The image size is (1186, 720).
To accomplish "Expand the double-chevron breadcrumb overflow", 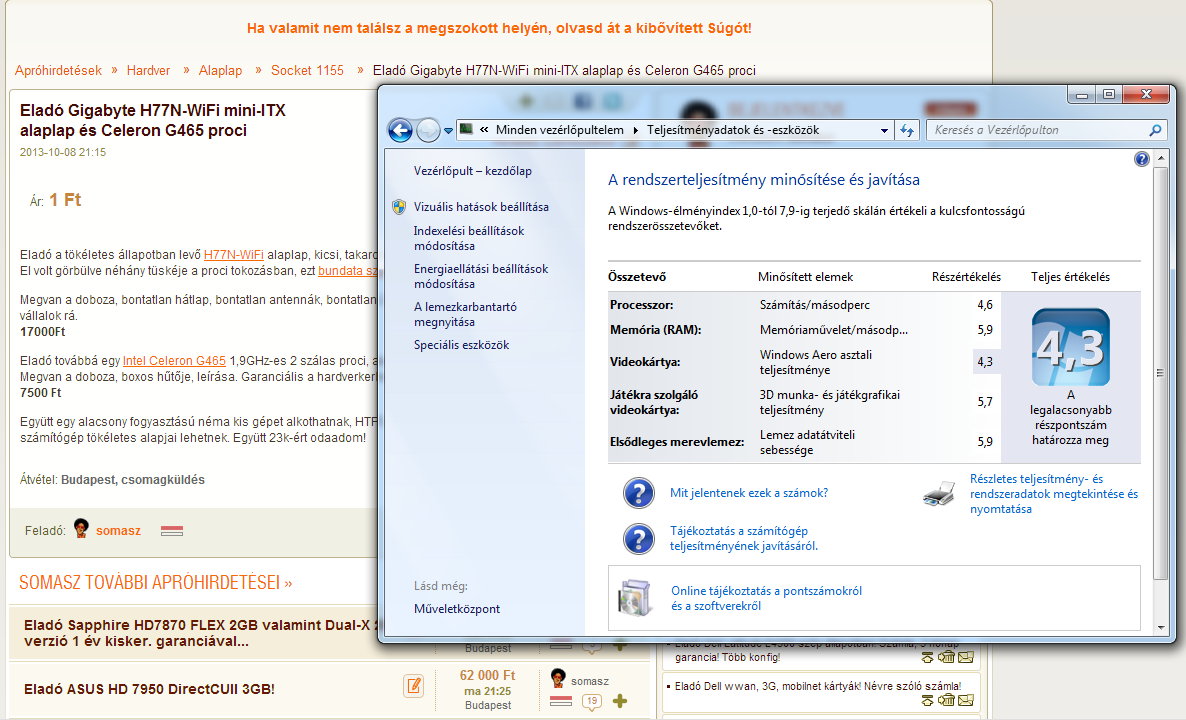I will click(484, 129).
